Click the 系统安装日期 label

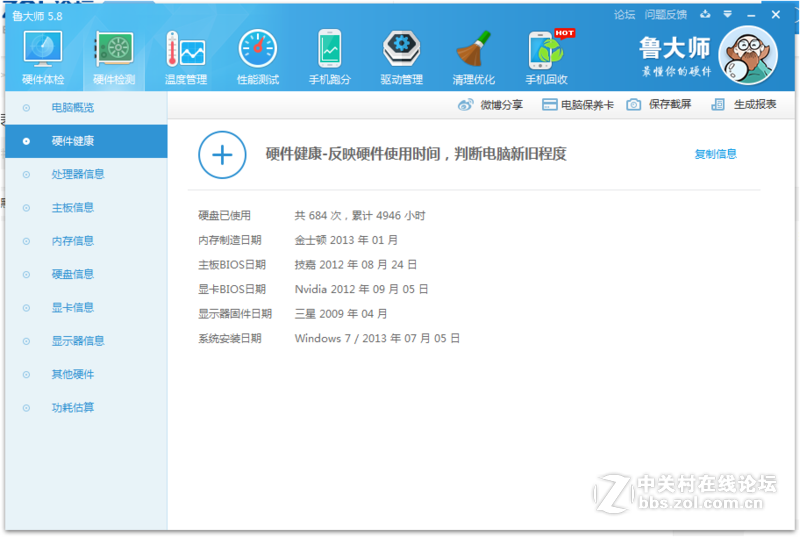pyautogui.click(x=230, y=338)
